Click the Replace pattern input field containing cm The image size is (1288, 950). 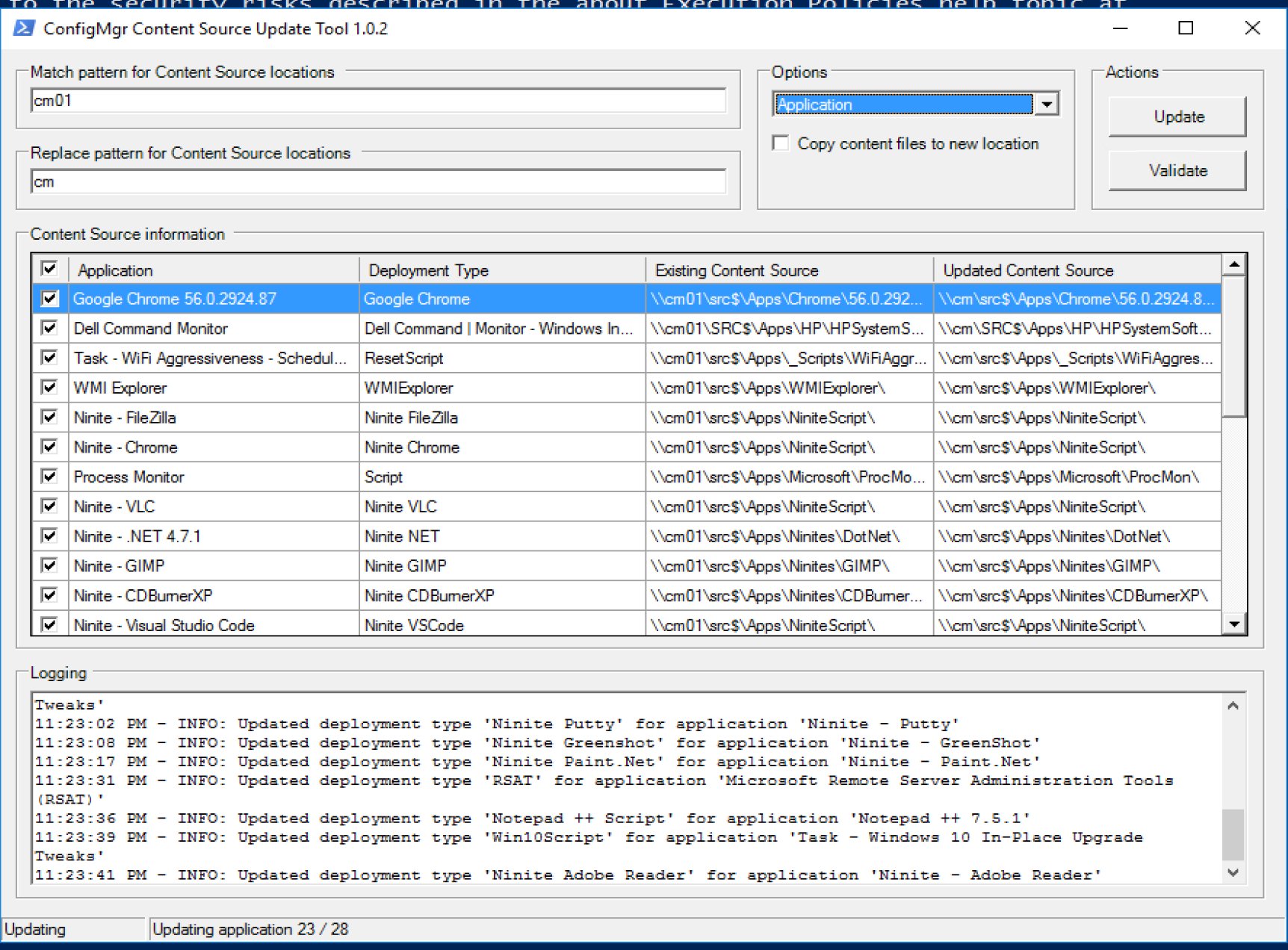[378, 181]
